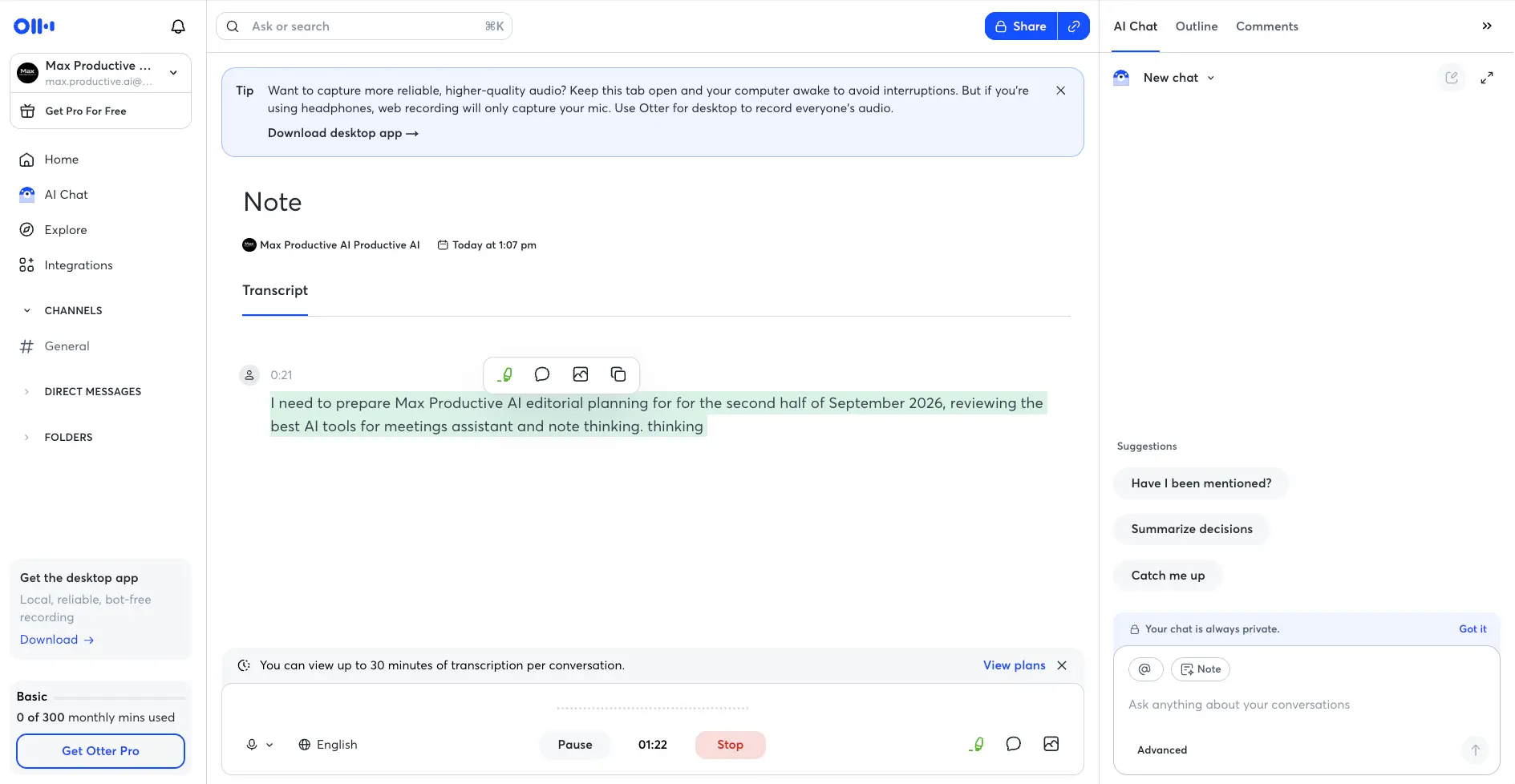Add image to selected transcript text
The width and height of the screenshot is (1515, 784).
tap(581, 374)
